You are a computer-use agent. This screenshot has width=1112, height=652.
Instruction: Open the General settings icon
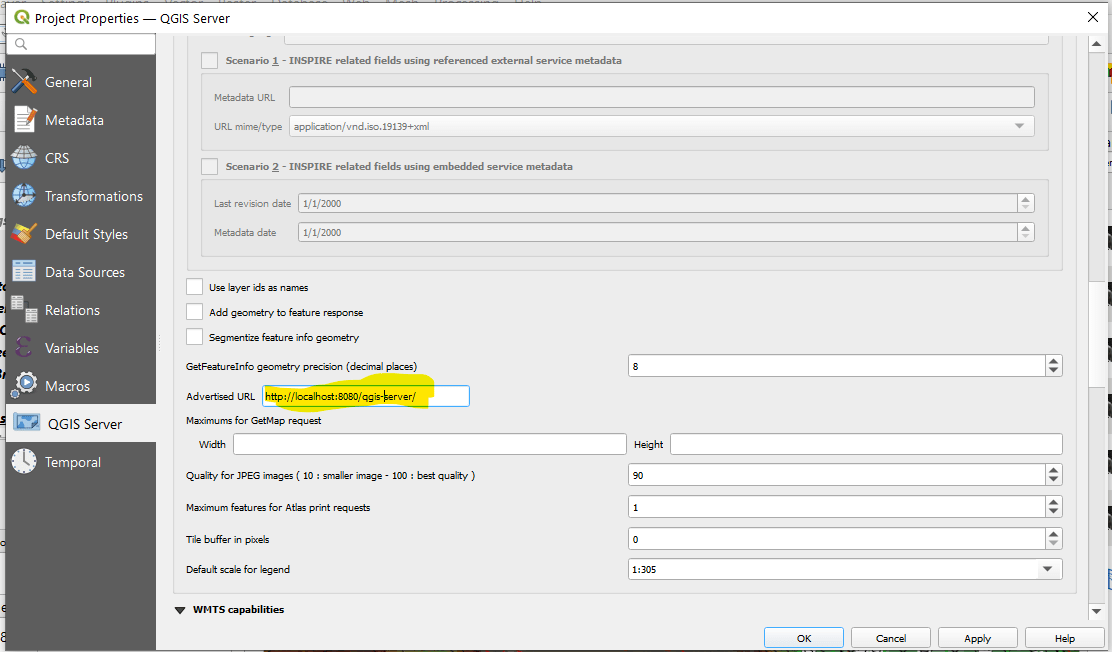tap(23, 82)
